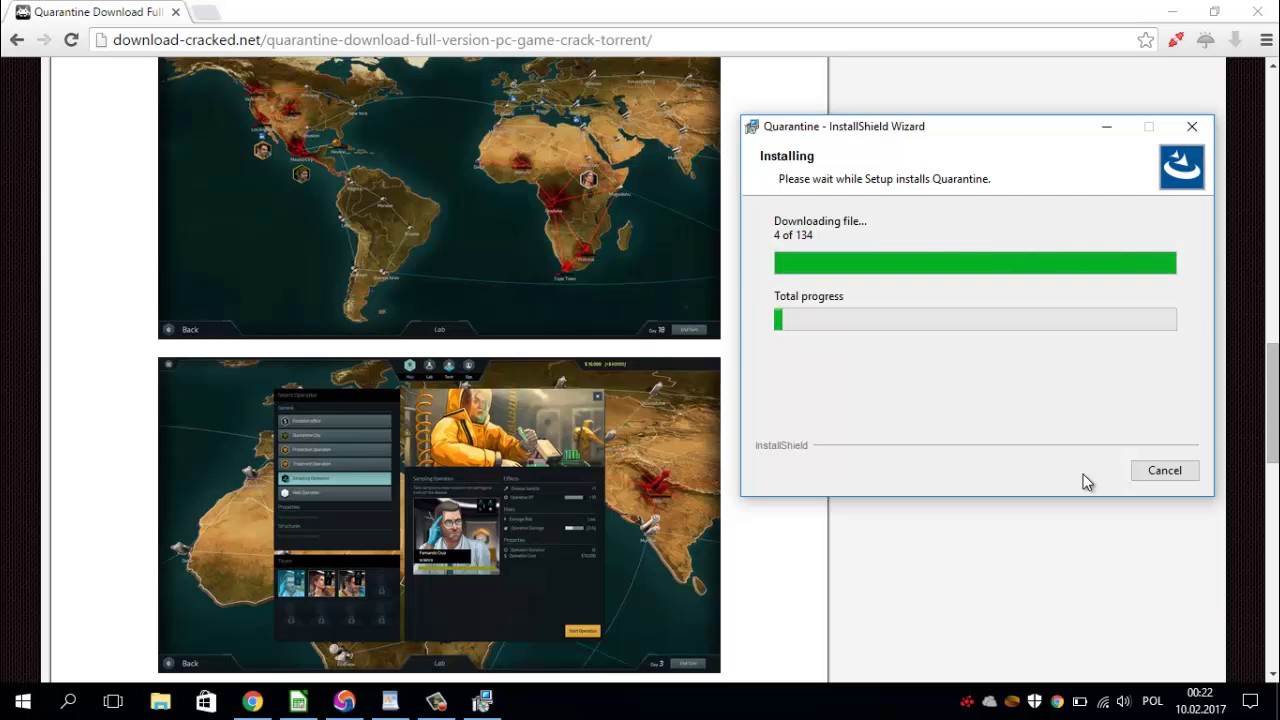Reload the current page
Image resolution: width=1280 pixels, height=720 pixels.
(x=71, y=40)
